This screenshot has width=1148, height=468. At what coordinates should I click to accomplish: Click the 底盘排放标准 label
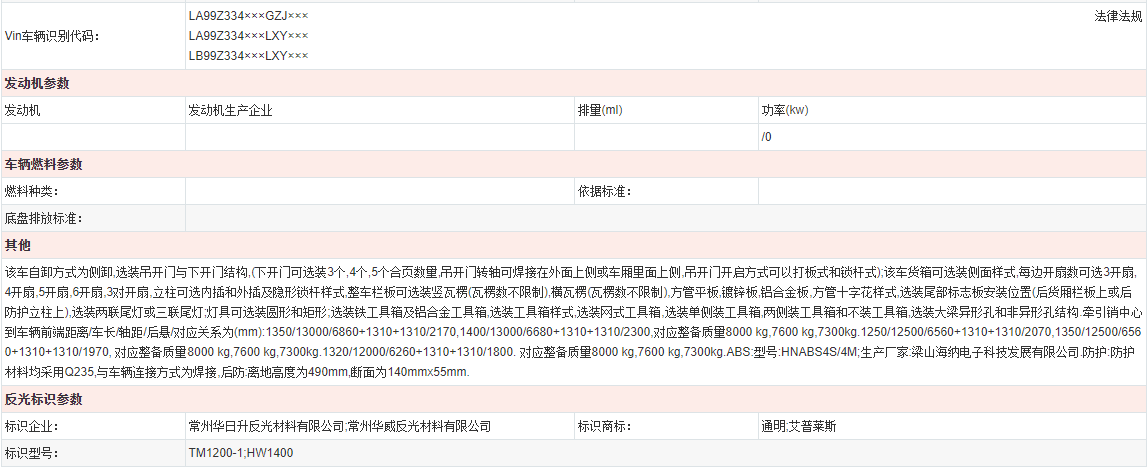tap(44, 218)
